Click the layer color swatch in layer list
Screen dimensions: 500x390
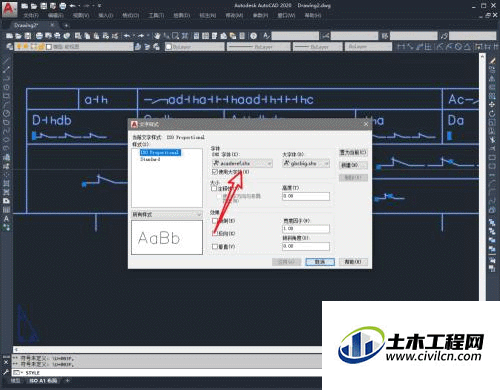pos(49,47)
